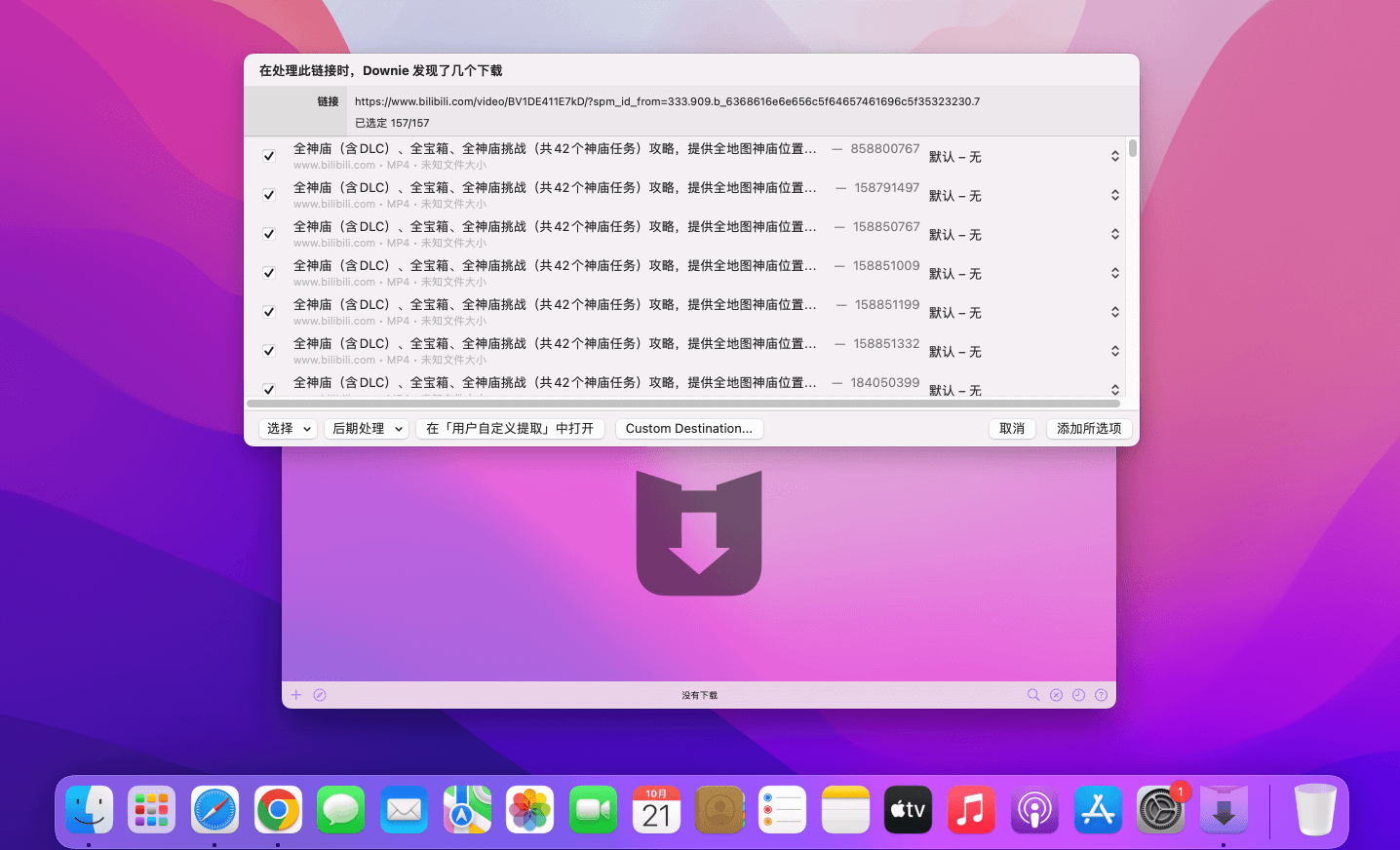
Task: Click the bilibili URL link field
Action: [667, 101]
